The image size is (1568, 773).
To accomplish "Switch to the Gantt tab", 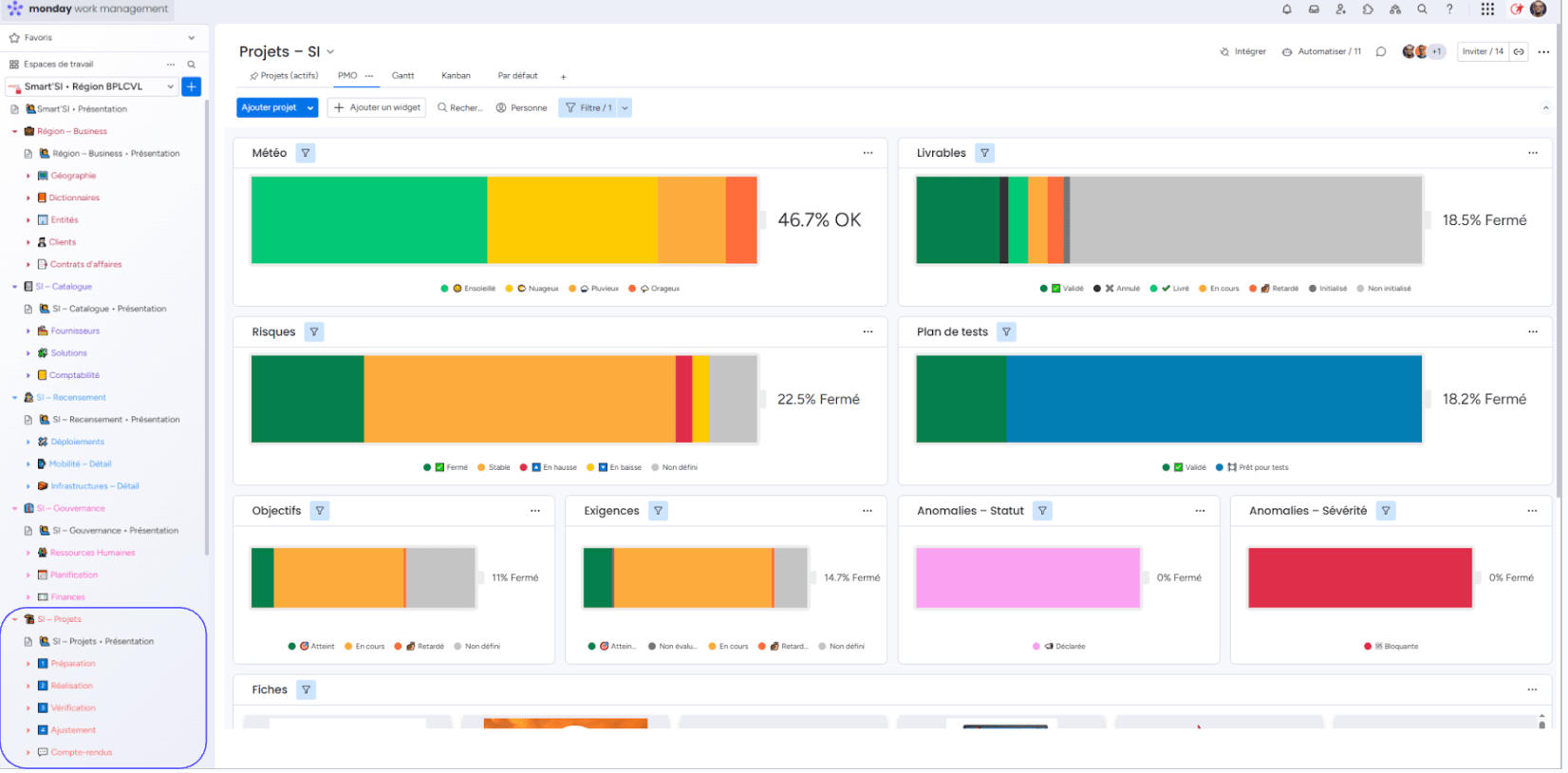I will coord(402,76).
